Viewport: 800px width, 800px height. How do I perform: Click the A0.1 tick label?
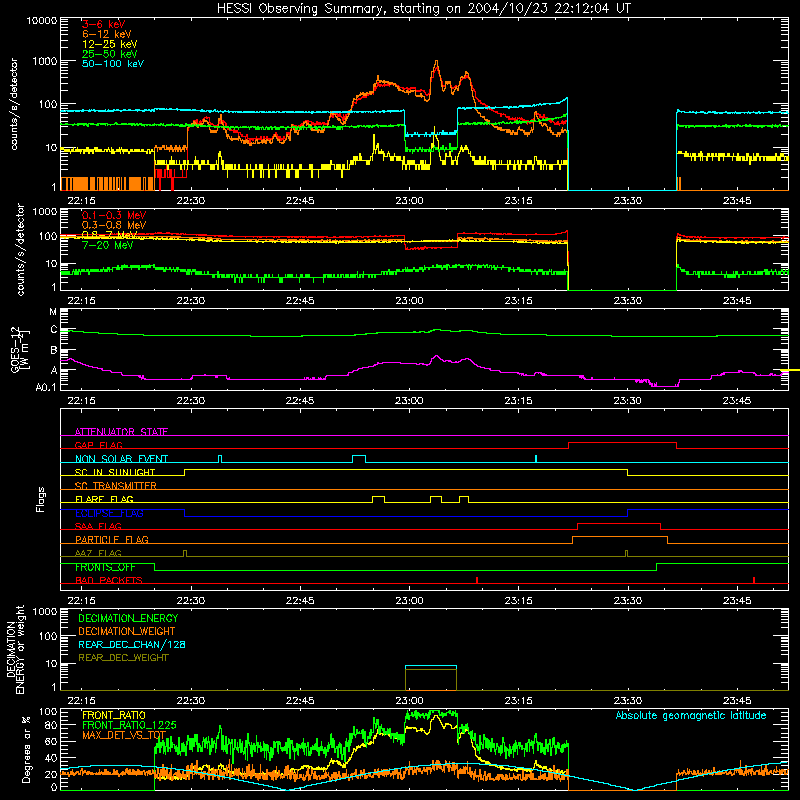click(46, 388)
